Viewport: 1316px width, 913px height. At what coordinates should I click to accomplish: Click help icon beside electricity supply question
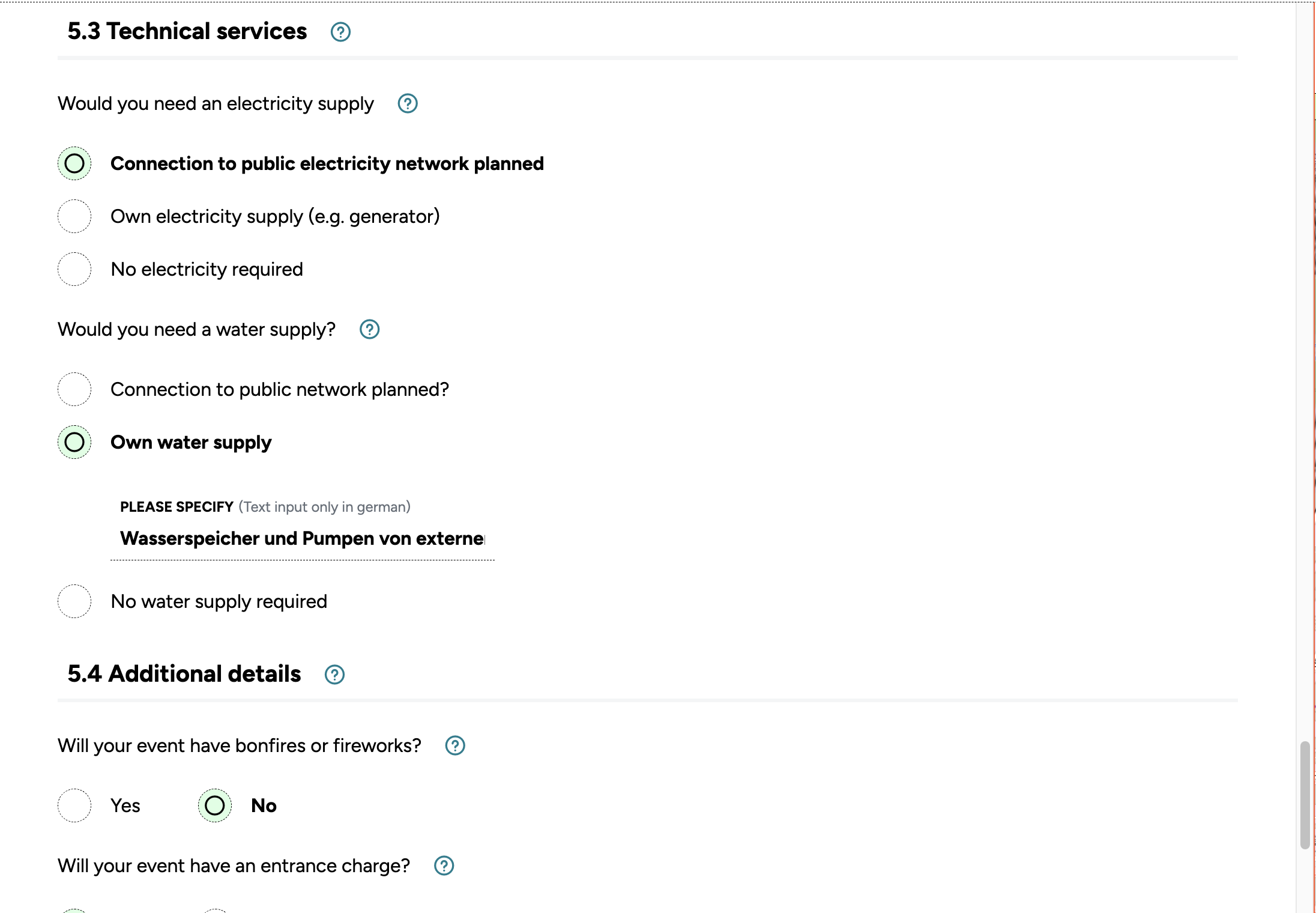[x=408, y=104]
